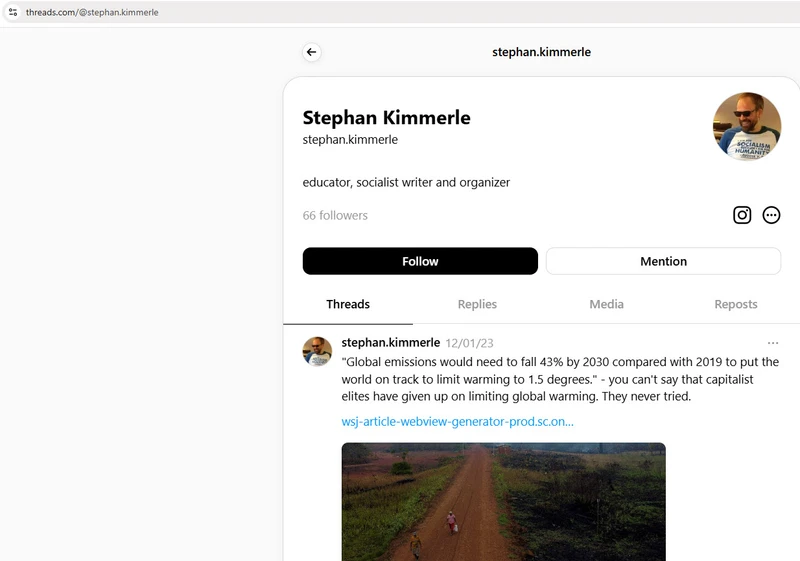Click the small avatar beside the post

click(x=317, y=351)
